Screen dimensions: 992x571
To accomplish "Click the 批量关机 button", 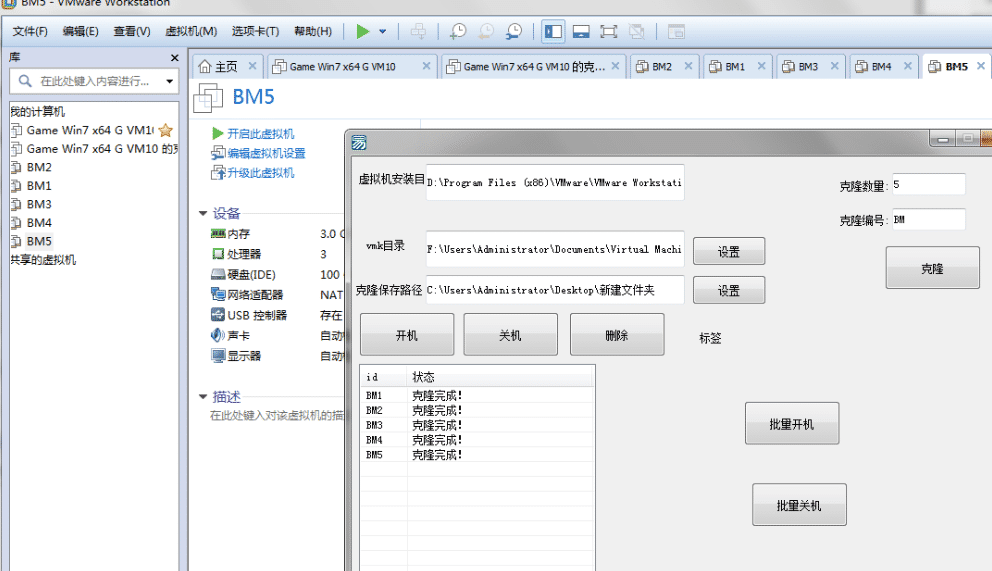I will coord(799,505).
